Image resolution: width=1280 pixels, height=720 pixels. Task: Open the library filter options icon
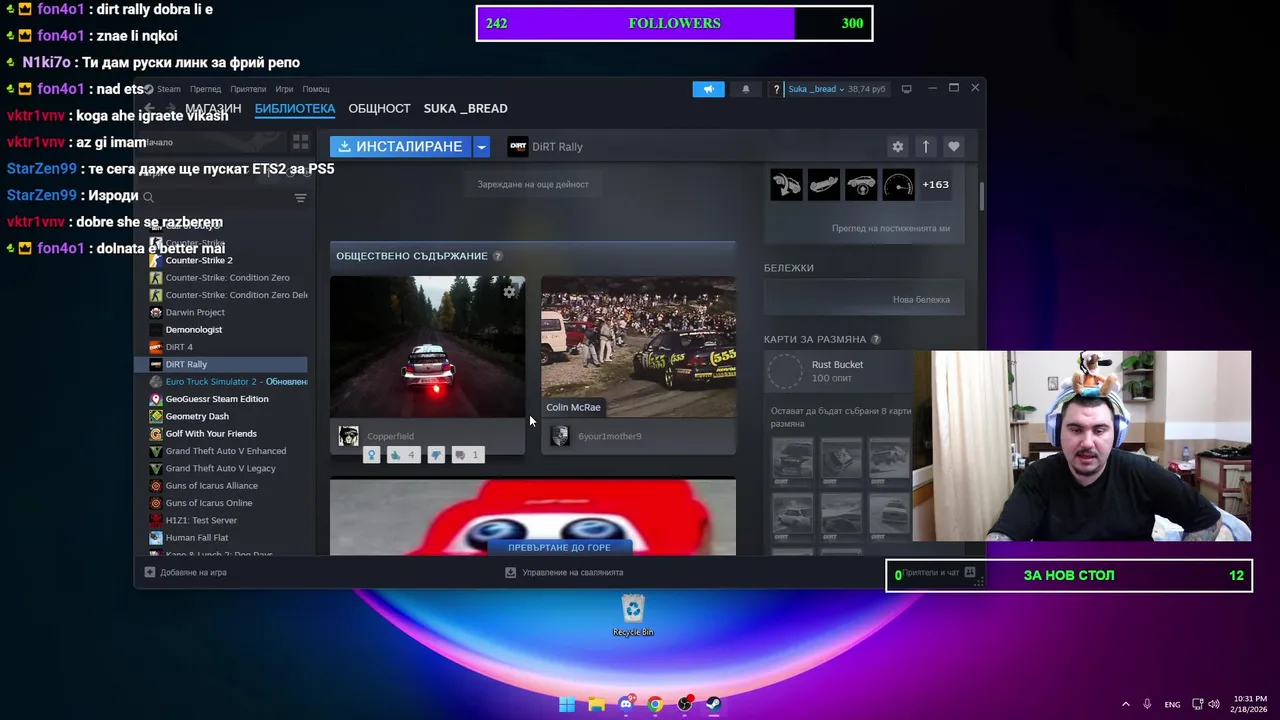(300, 198)
